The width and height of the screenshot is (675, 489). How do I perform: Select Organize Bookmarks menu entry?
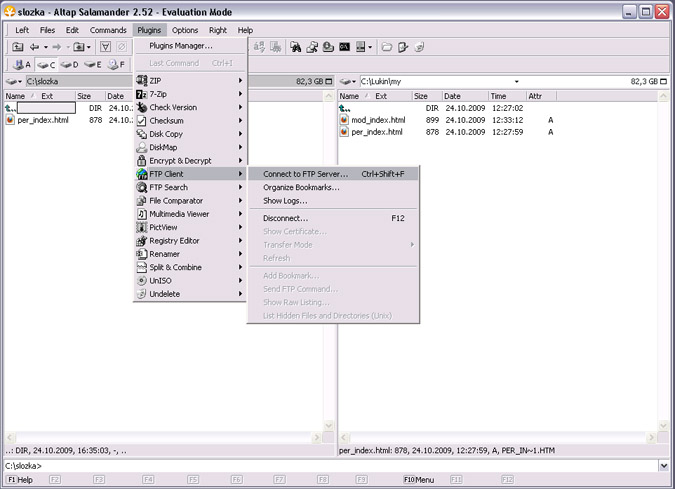[301, 187]
